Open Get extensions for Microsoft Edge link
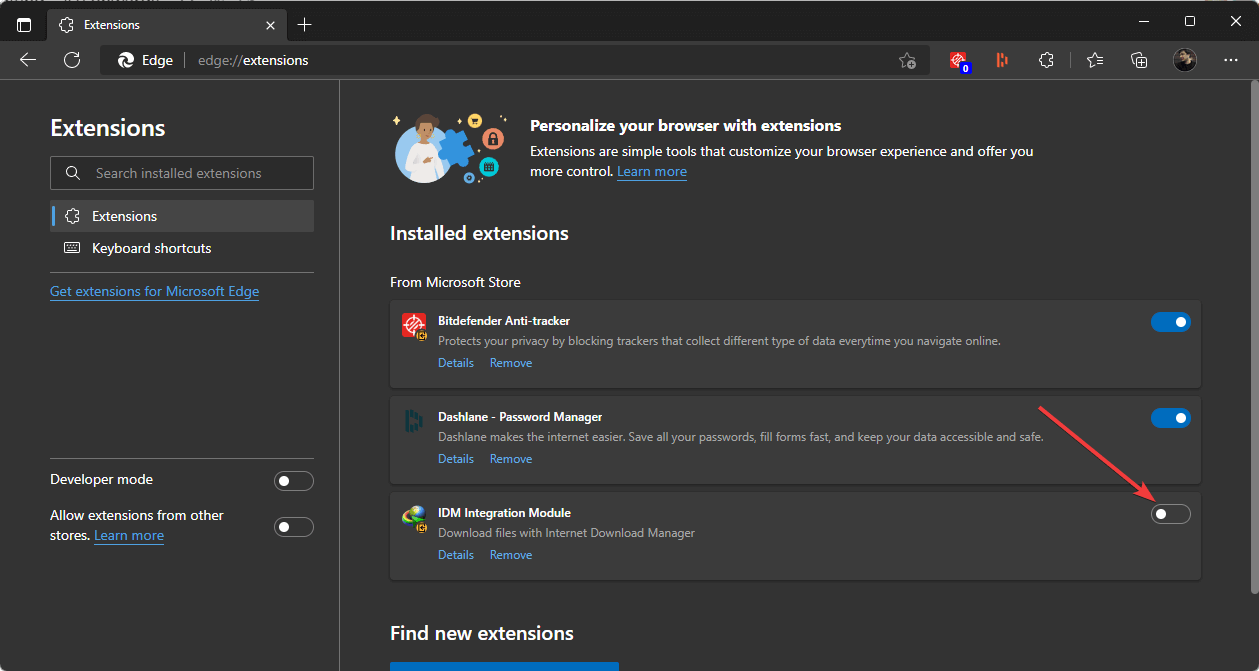This screenshot has width=1259, height=671. [154, 291]
